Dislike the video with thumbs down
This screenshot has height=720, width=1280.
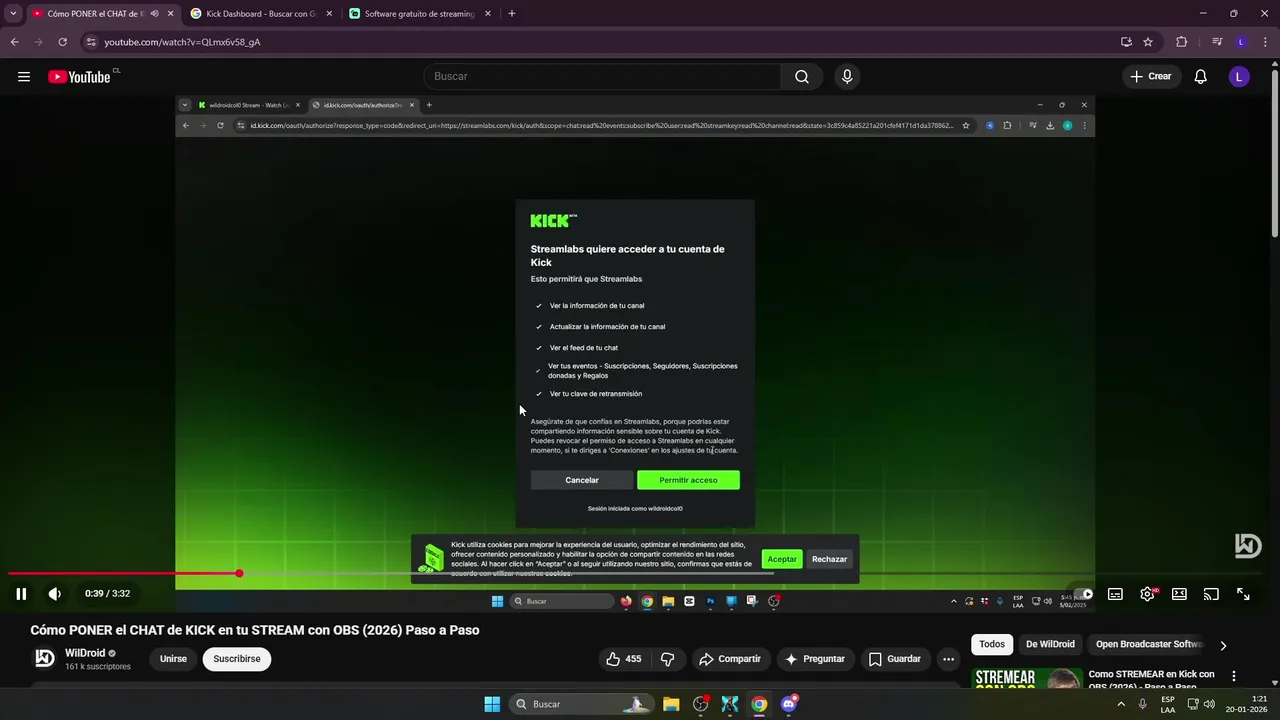[667, 659]
